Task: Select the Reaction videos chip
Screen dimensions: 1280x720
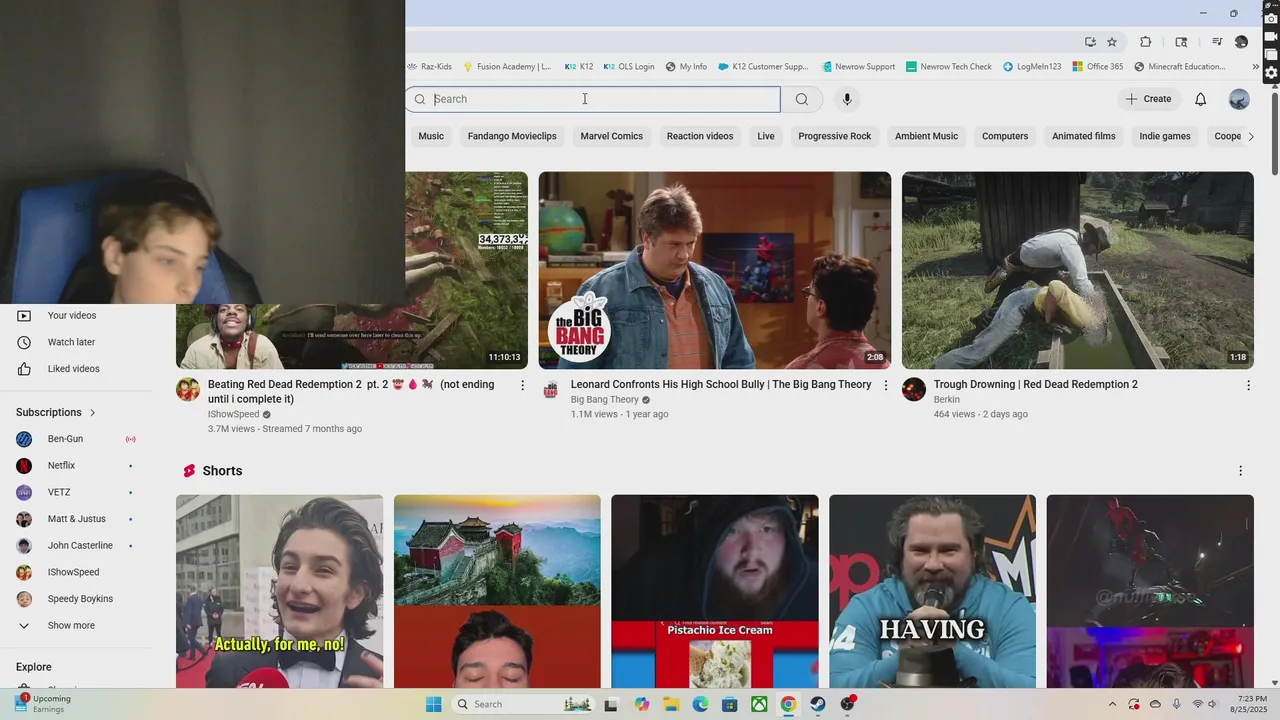Action: pos(700,136)
